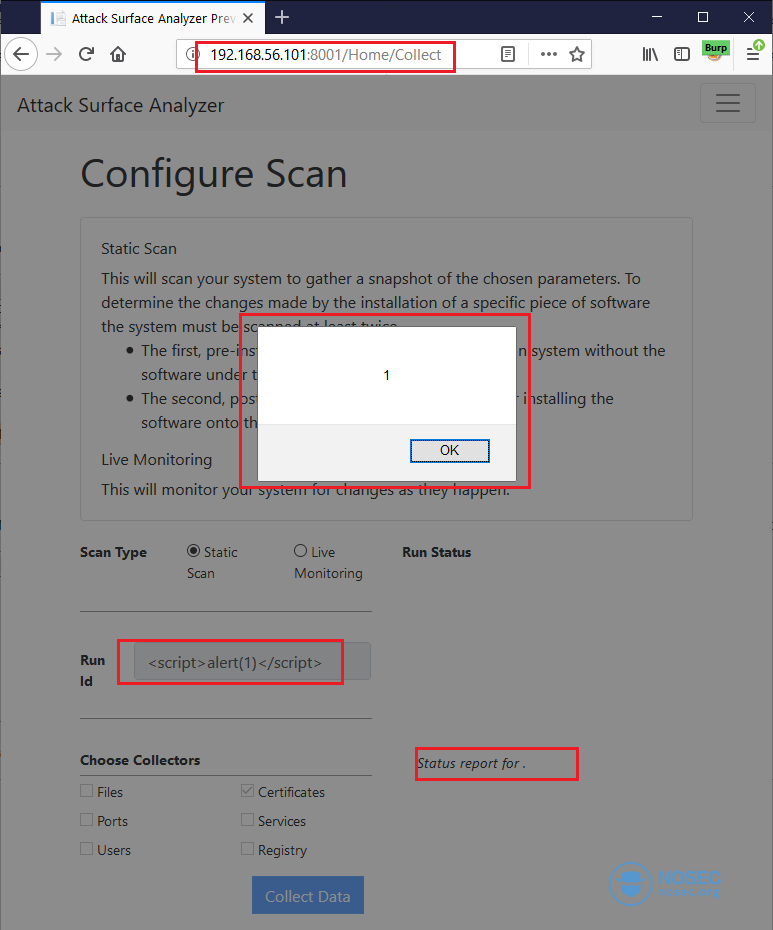Click the Burp extension icon

point(715,51)
